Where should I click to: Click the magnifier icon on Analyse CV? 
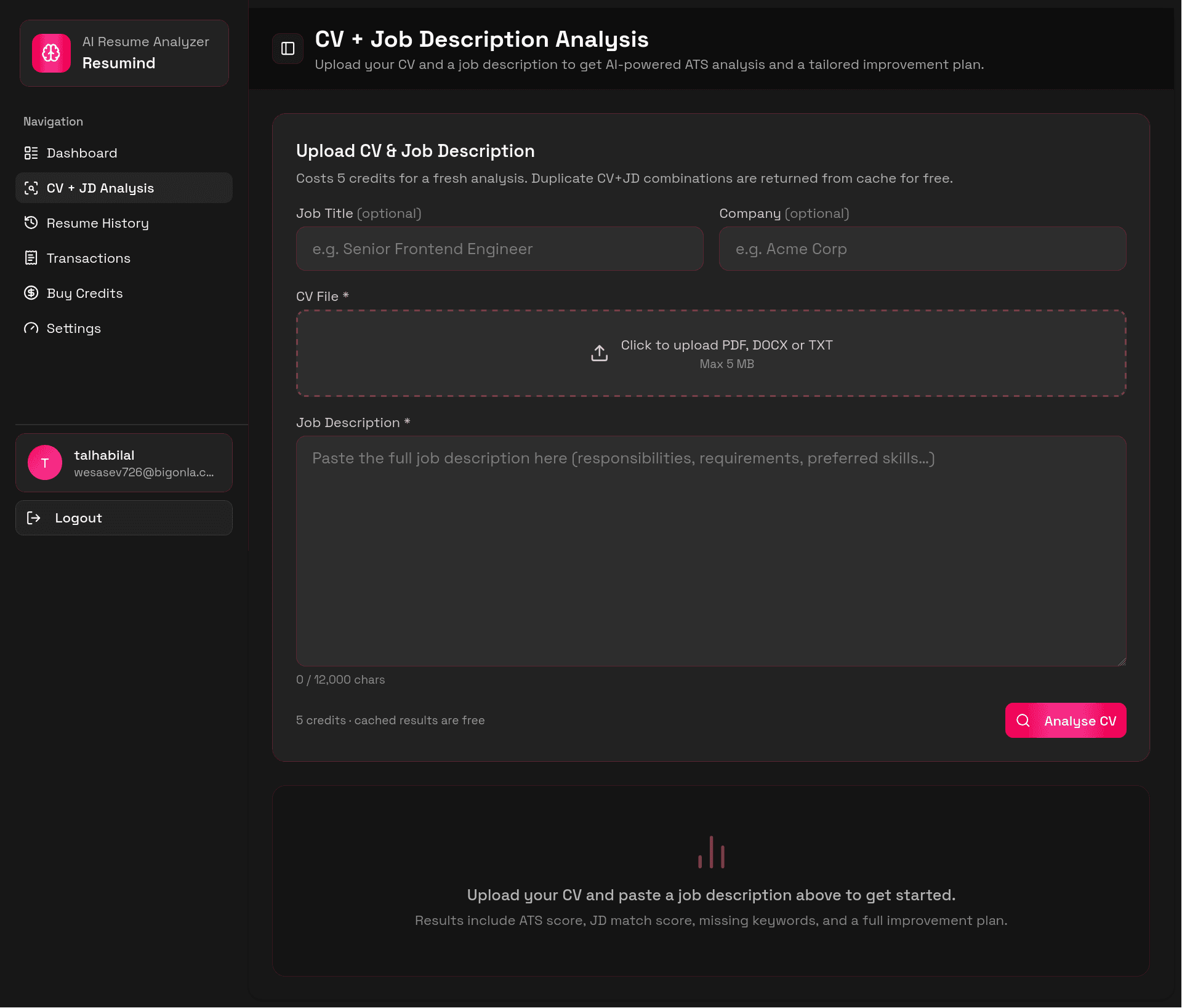coord(1023,721)
